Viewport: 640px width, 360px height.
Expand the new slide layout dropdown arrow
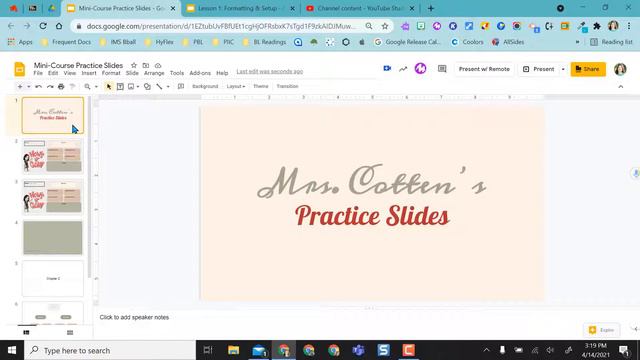click(29, 87)
